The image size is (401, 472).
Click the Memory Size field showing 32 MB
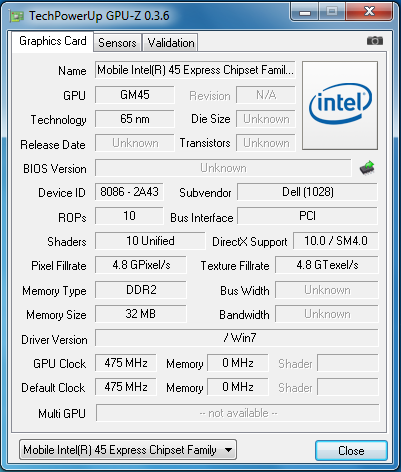click(x=141, y=314)
